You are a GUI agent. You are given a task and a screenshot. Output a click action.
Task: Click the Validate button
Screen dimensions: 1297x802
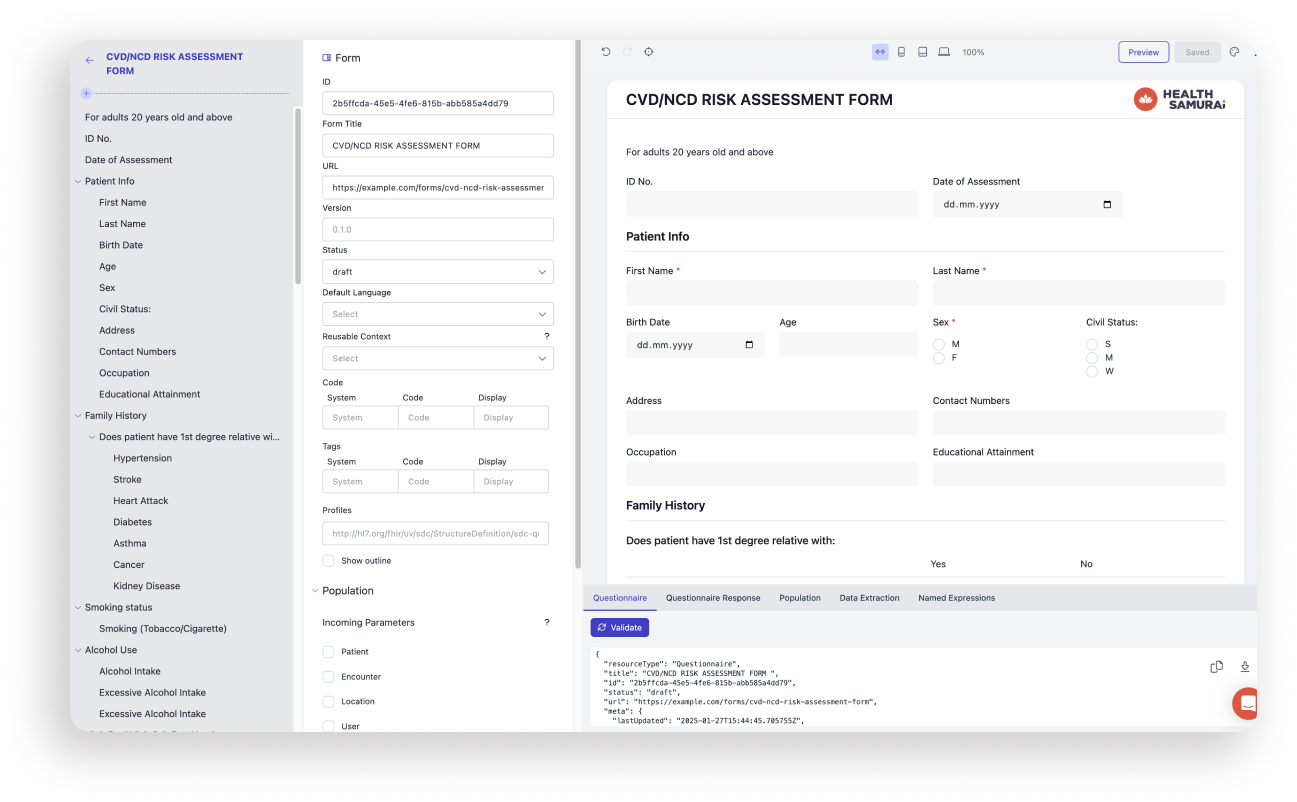620,628
